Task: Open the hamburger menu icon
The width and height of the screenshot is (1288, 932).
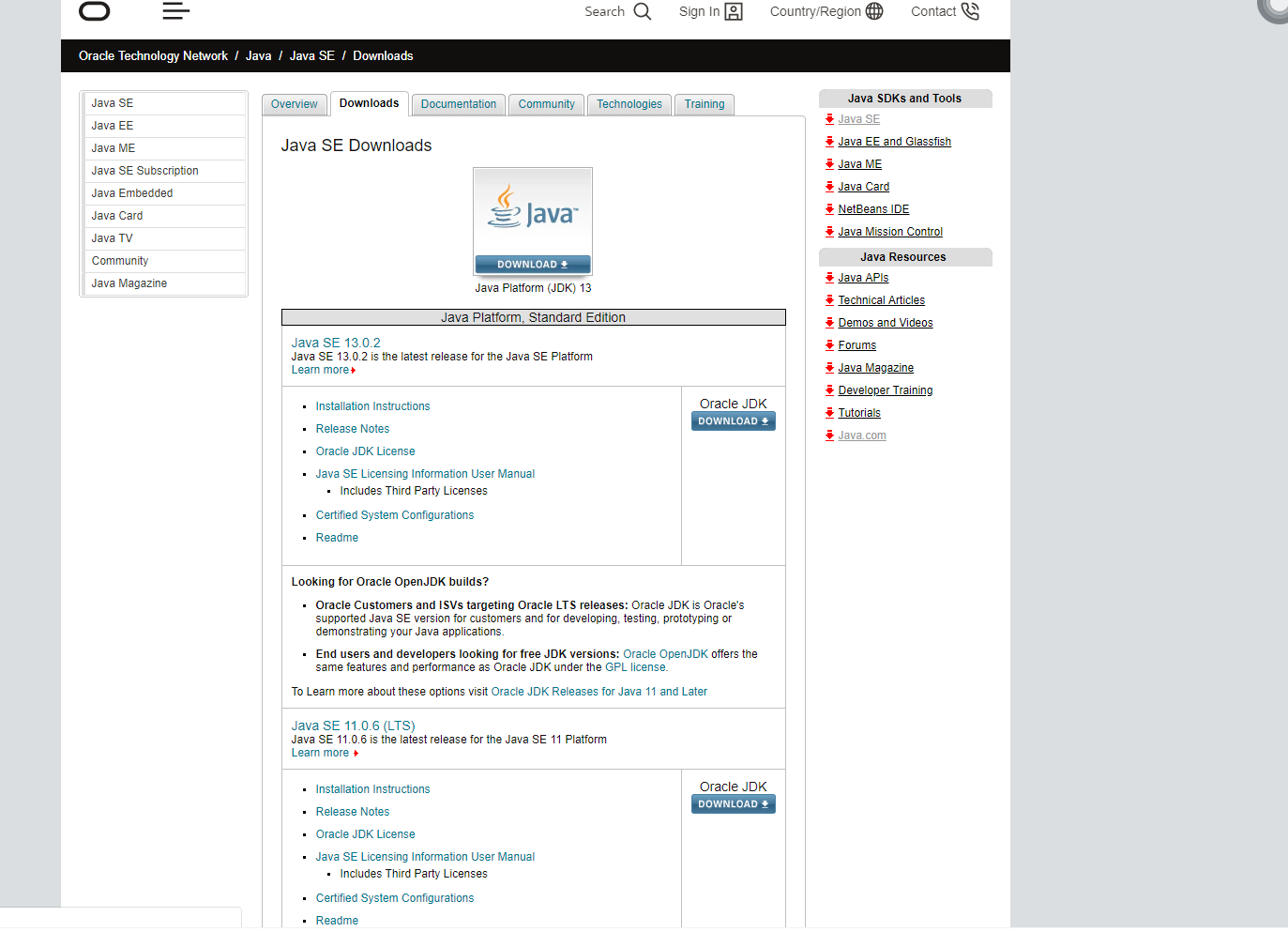Action: pyautogui.click(x=175, y=11)
